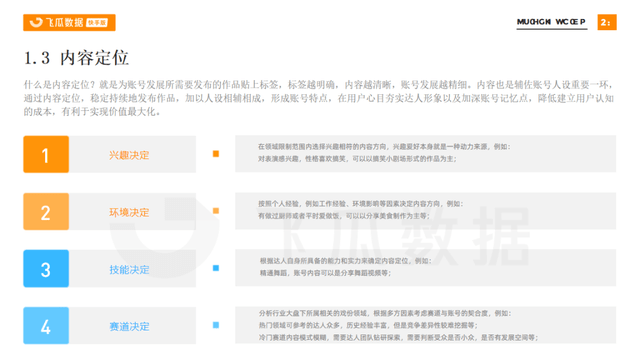Image resolution: width=640 pixels, height=360 pixels.
Task: Click the blue square bullet beside 技能决定
Action: (x=216, y=268)
